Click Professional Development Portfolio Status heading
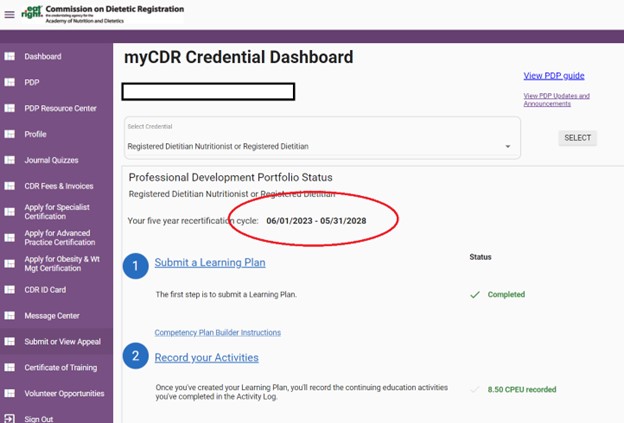 click(x=230, y=177)
